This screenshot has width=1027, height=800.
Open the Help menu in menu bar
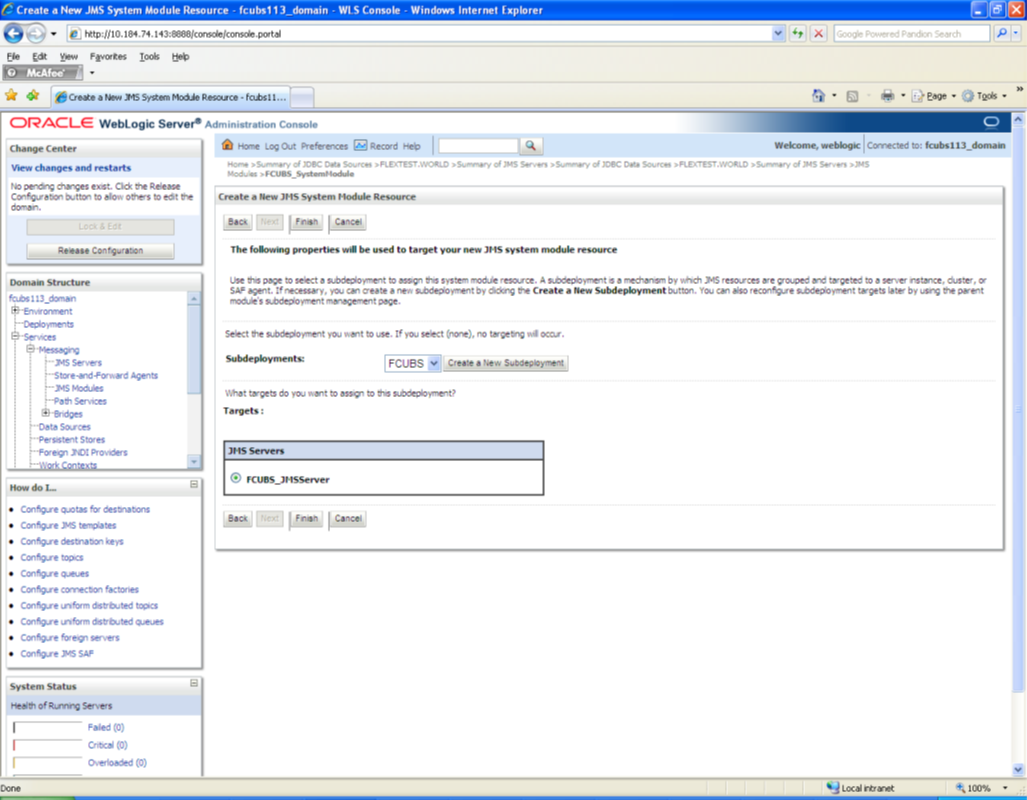180,56
